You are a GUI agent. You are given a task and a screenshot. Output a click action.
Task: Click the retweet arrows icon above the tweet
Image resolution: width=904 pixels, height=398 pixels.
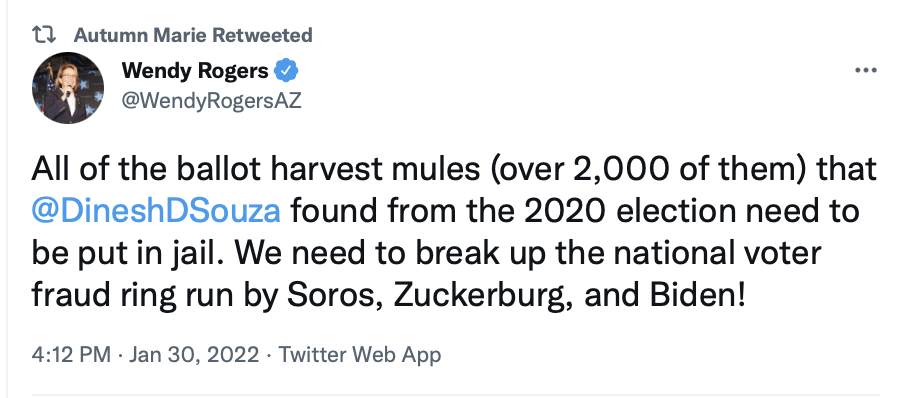pyautogui.click(x=44, y=36)
